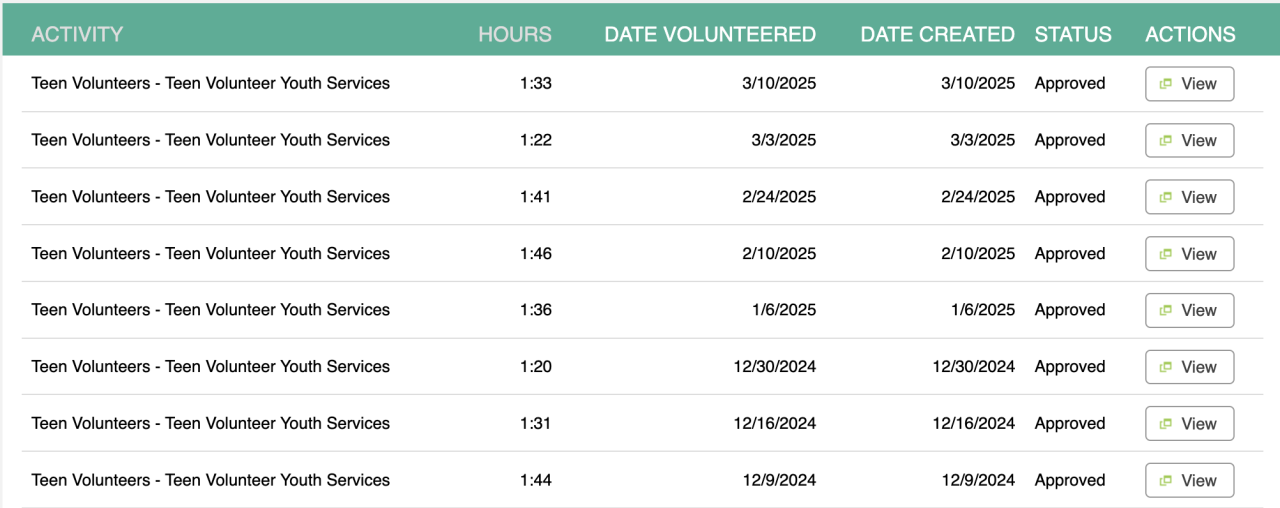Click View icon for 2/10/2025 entry
Image resolution: width=1280 pixels, height=508 pixels.
(1165, 254)
